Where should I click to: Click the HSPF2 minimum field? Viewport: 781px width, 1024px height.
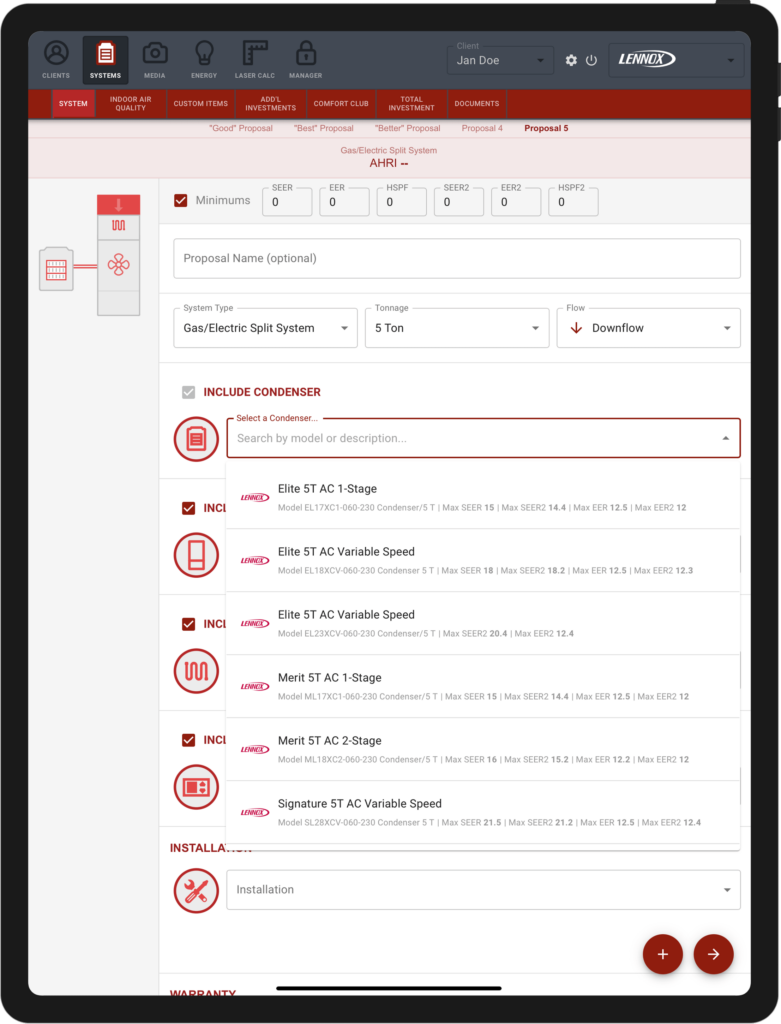(x=573, y=202)
